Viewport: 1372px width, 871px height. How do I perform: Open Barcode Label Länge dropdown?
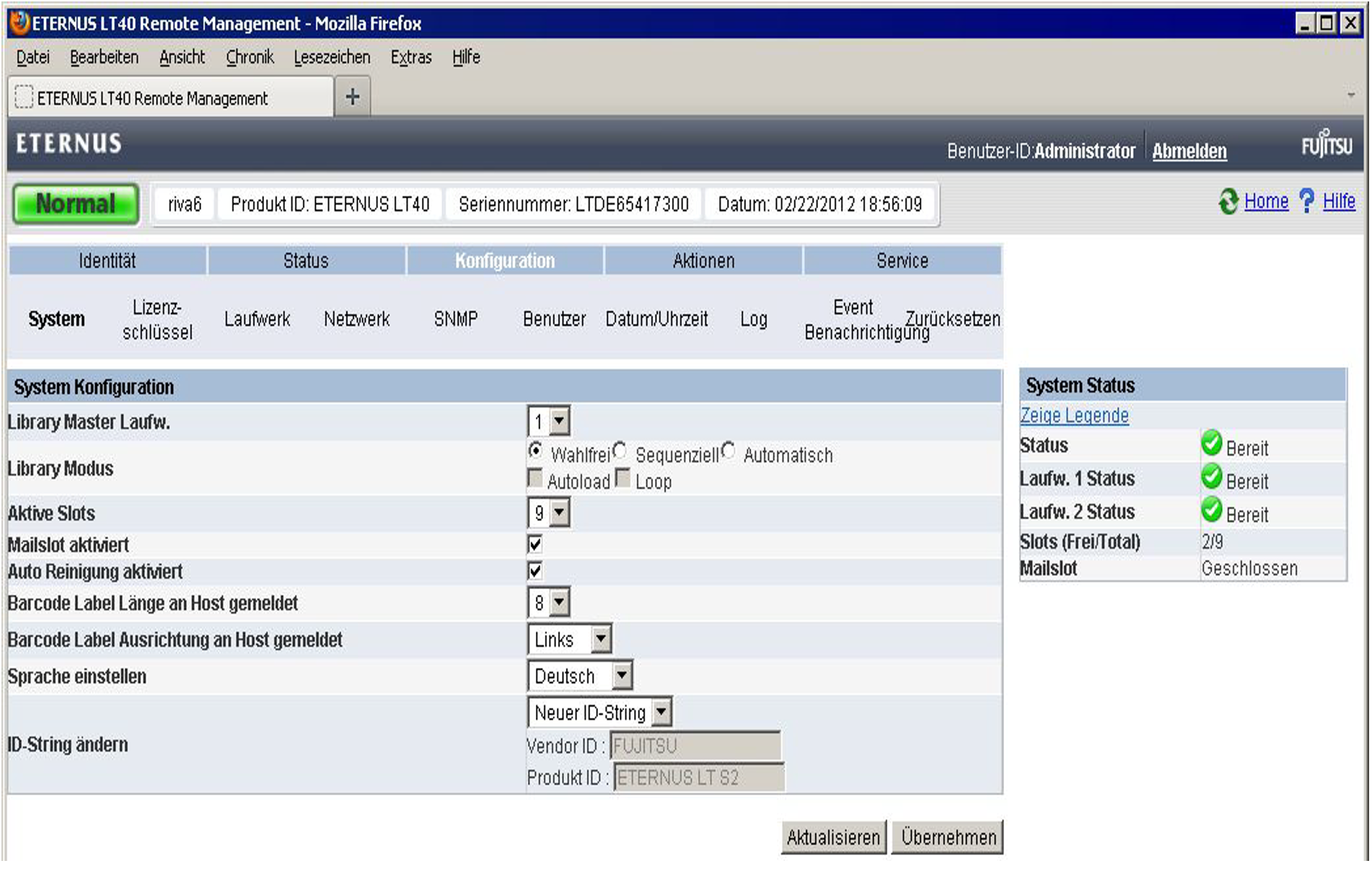(549, 602)
